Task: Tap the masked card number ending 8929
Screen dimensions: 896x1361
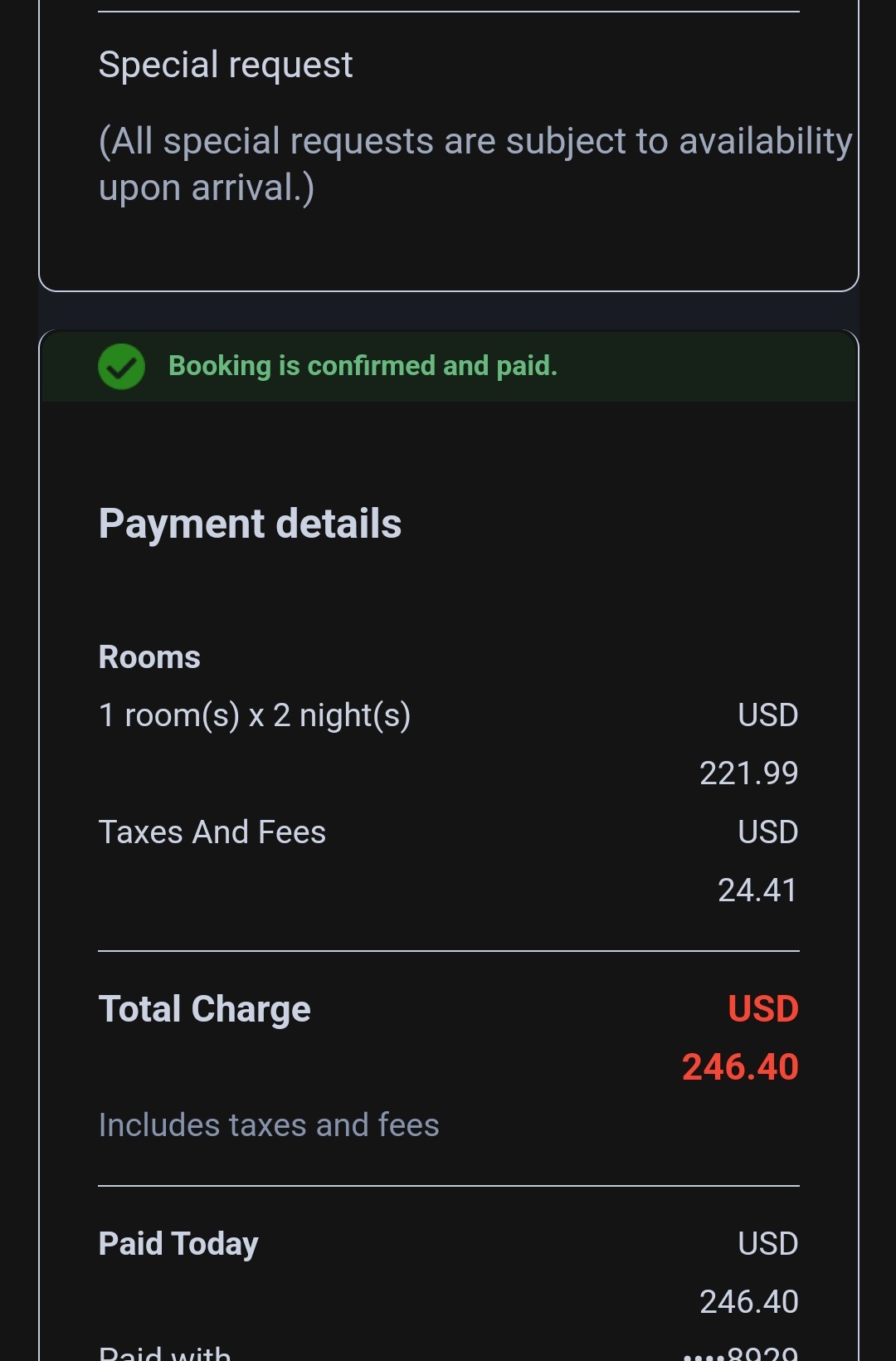Action: [740, 1353]
